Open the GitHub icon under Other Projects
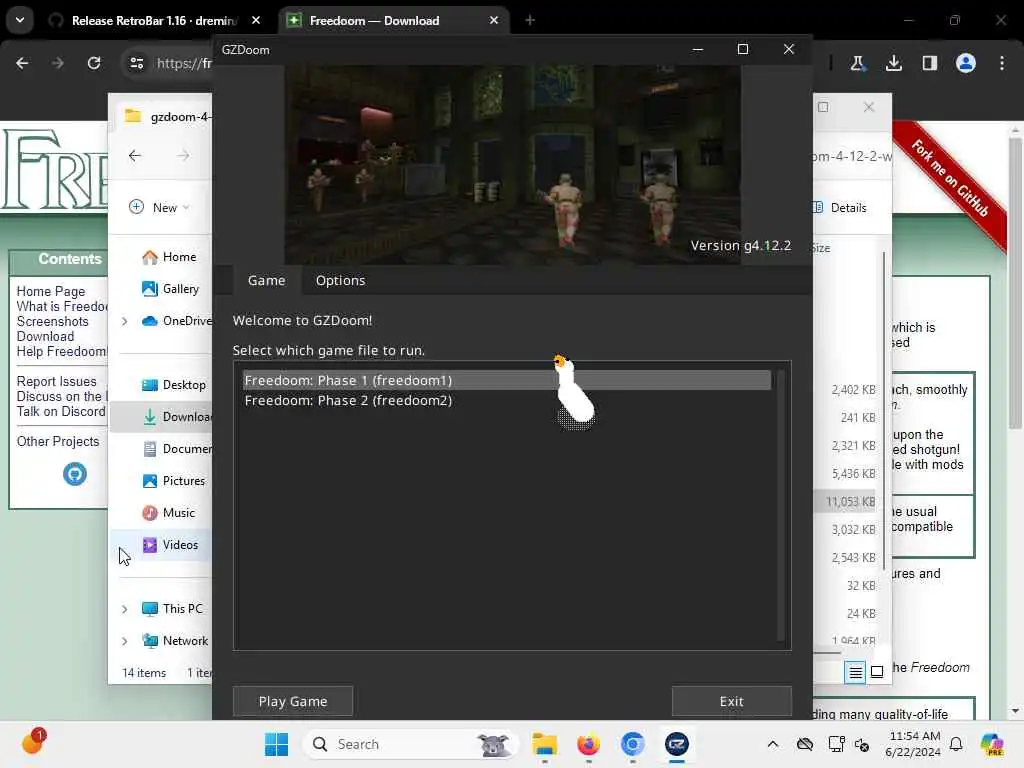Image resolution: width=1024 pixels, height=768 pixels. (x=74, y=473)
